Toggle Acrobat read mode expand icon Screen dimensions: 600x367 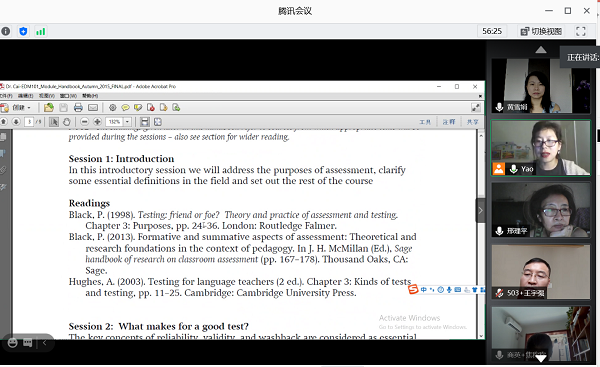click(476, 108)
